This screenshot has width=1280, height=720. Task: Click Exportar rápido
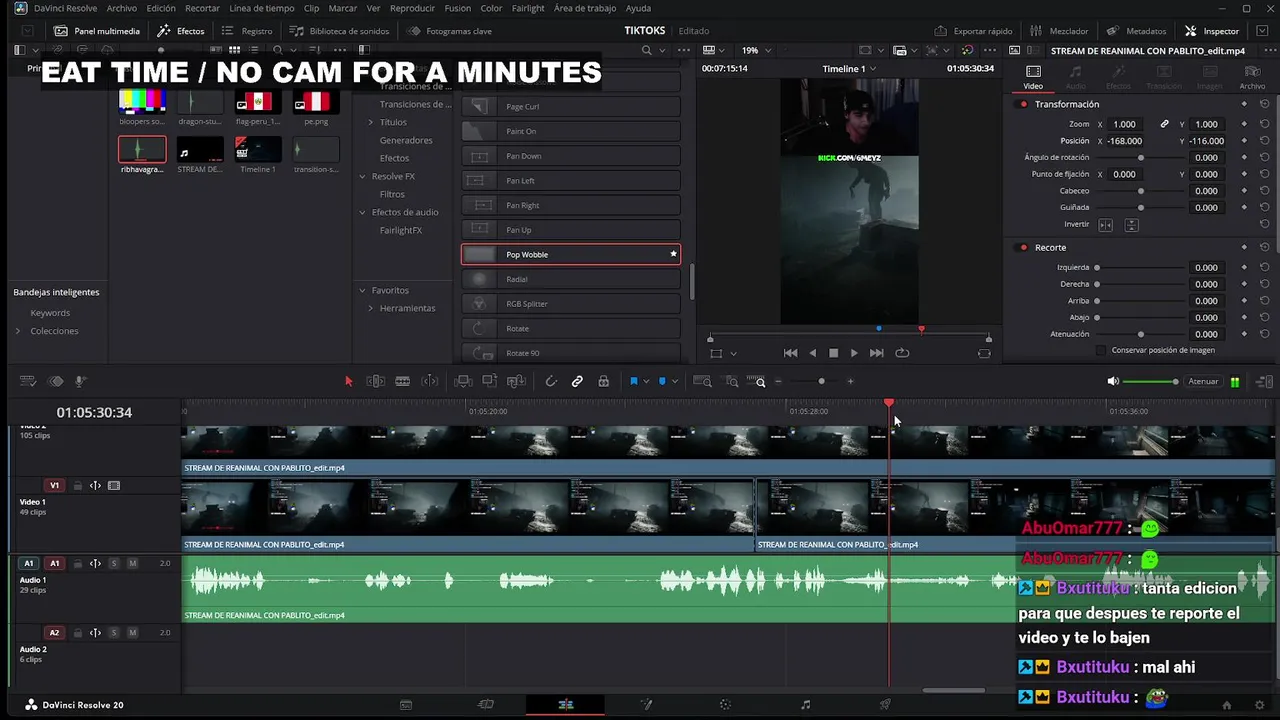(x=973, y=31)
